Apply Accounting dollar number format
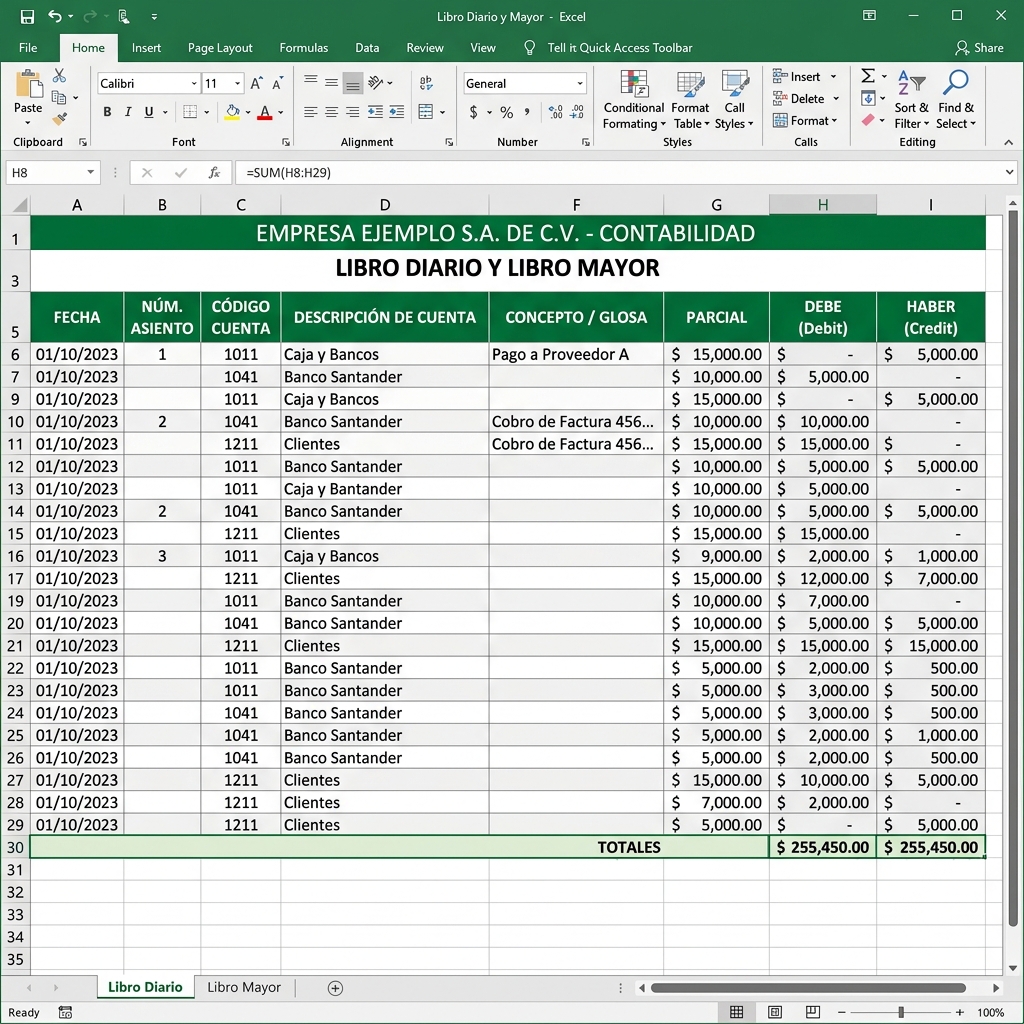The image size is (1024, 1024). (473, 112)
